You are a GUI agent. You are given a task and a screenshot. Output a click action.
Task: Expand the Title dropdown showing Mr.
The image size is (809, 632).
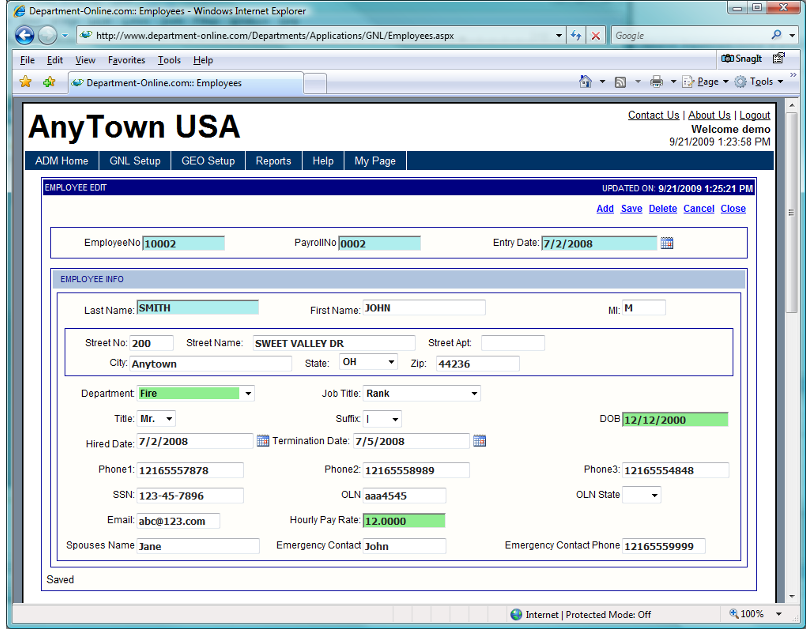coord(169,419)
